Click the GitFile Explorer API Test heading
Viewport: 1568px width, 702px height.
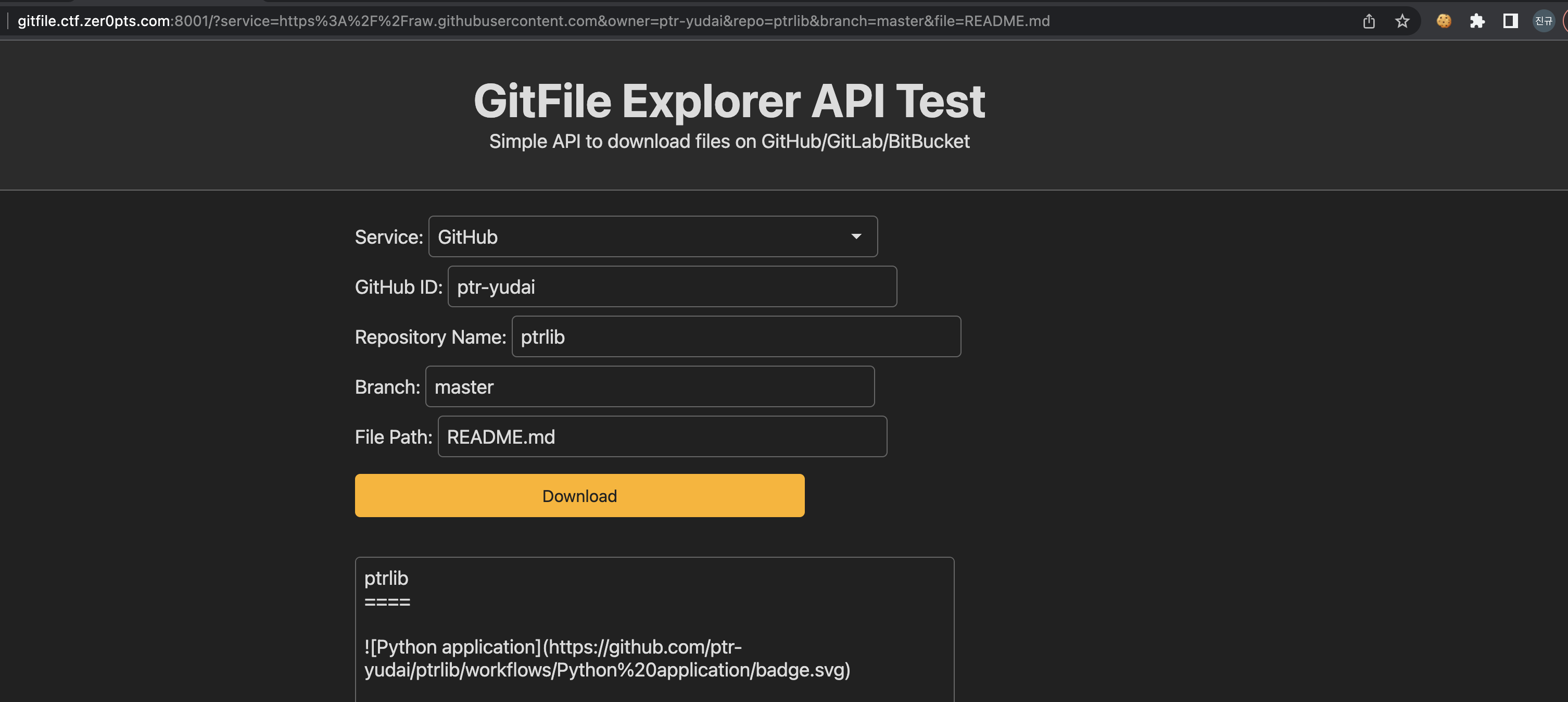[729, 101]
